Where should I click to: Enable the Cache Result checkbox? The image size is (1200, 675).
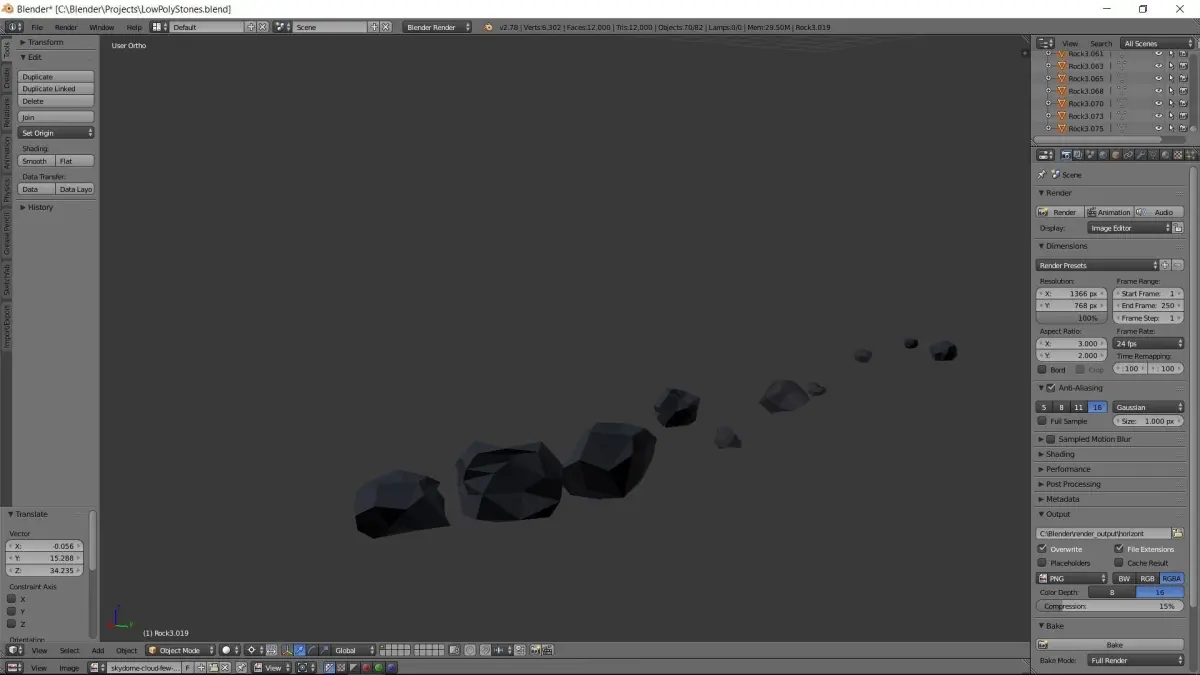pyautogui.click(x=1119, y=562)
